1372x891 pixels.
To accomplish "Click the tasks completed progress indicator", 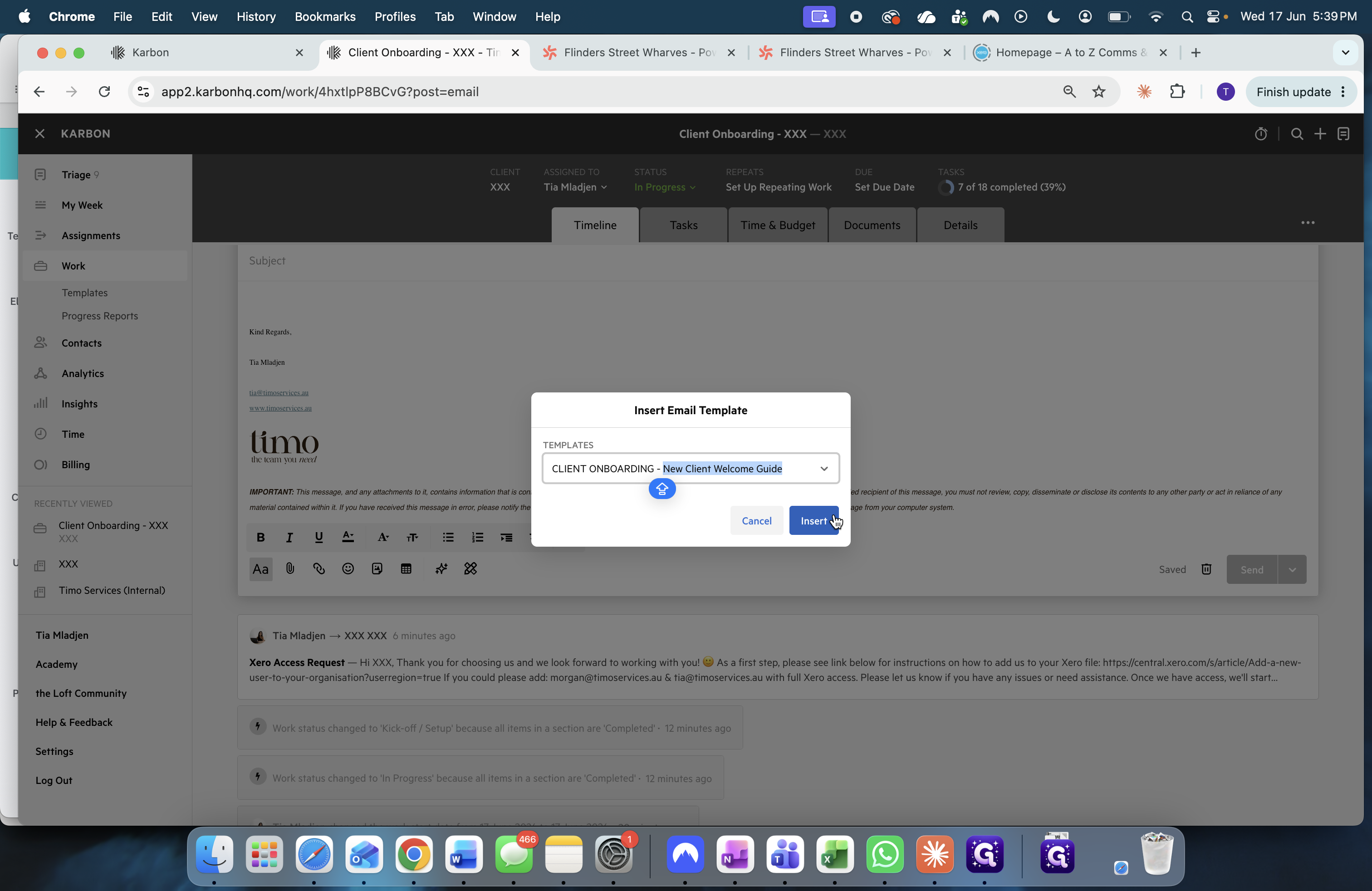I will click(x=1003, y=187).
